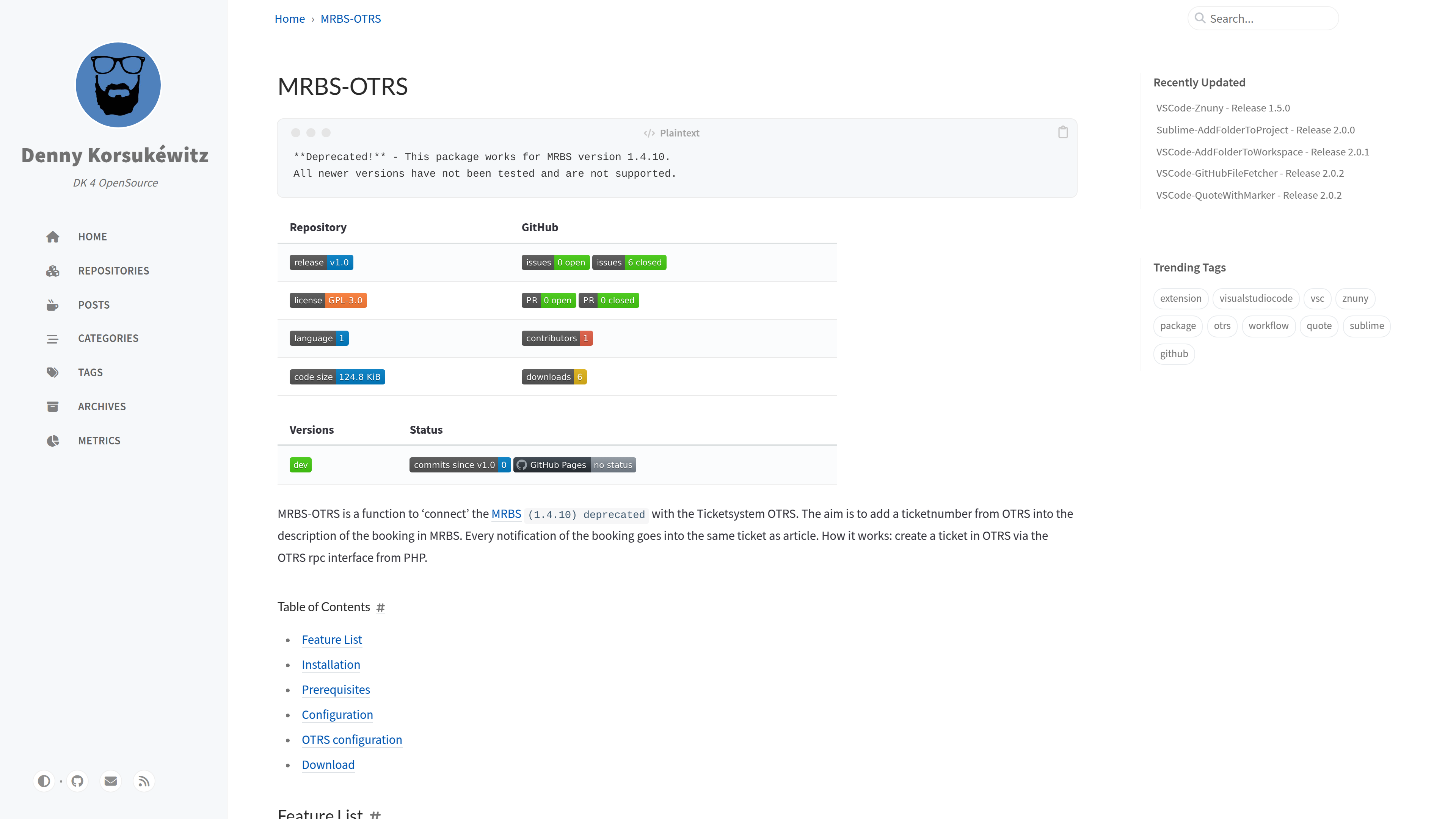This screenshot has height=819, width=1456.
Task: Select the sublime trending tag
Action: click(1366, 326)
